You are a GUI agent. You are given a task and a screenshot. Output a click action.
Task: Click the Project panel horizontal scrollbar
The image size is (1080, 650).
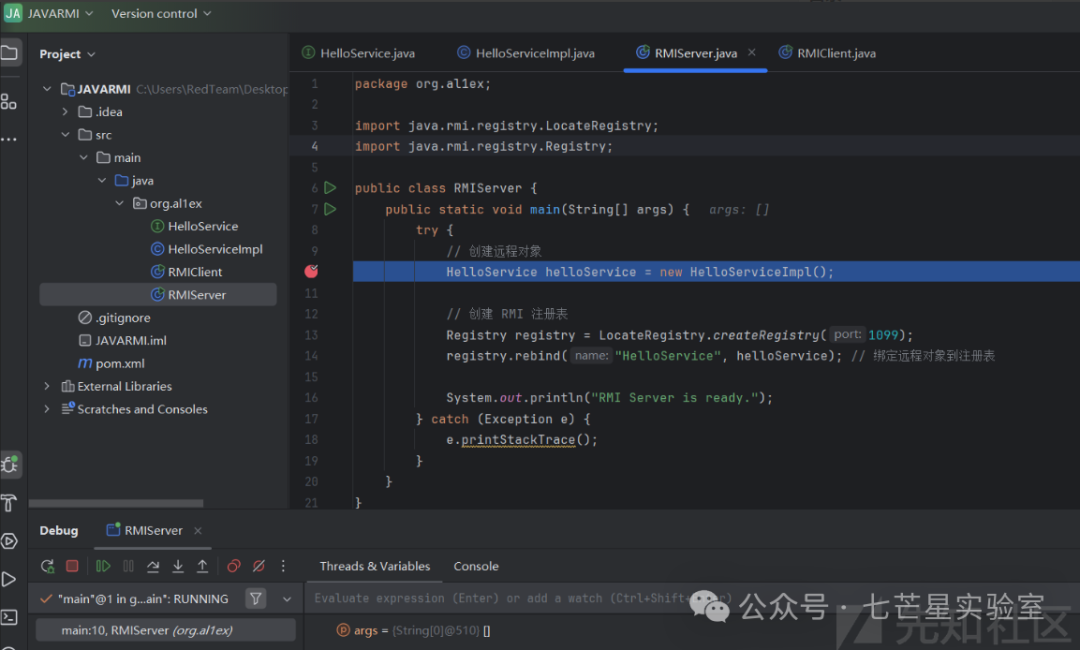(x=116, y=503)
